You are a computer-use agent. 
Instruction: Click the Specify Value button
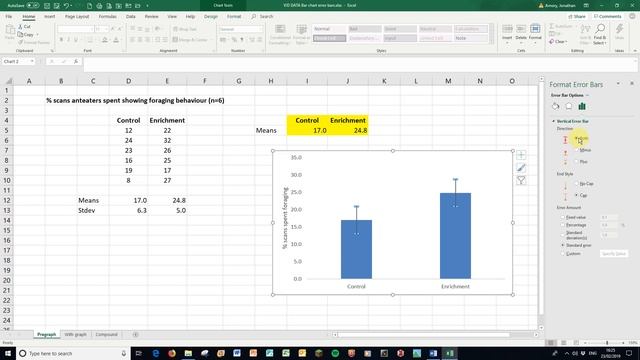coord(614,253)
